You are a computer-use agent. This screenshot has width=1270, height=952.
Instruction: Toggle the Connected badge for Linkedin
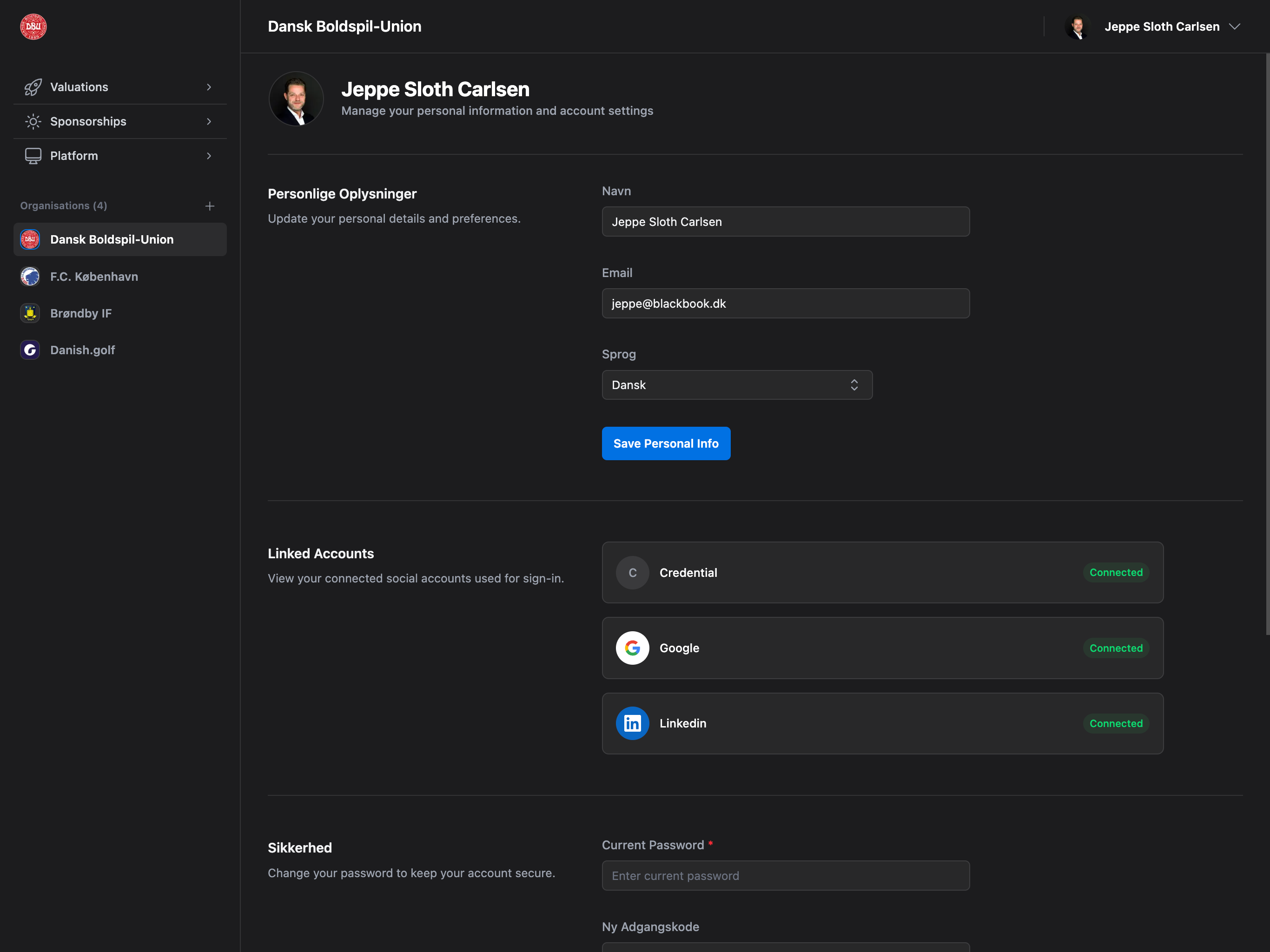[1116, 723]
